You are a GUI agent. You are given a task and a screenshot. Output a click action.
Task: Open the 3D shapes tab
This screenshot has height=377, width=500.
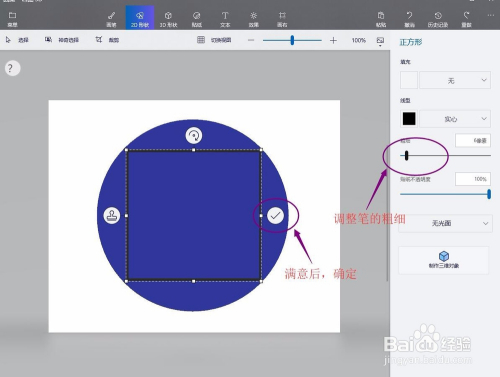coord(168,19)
